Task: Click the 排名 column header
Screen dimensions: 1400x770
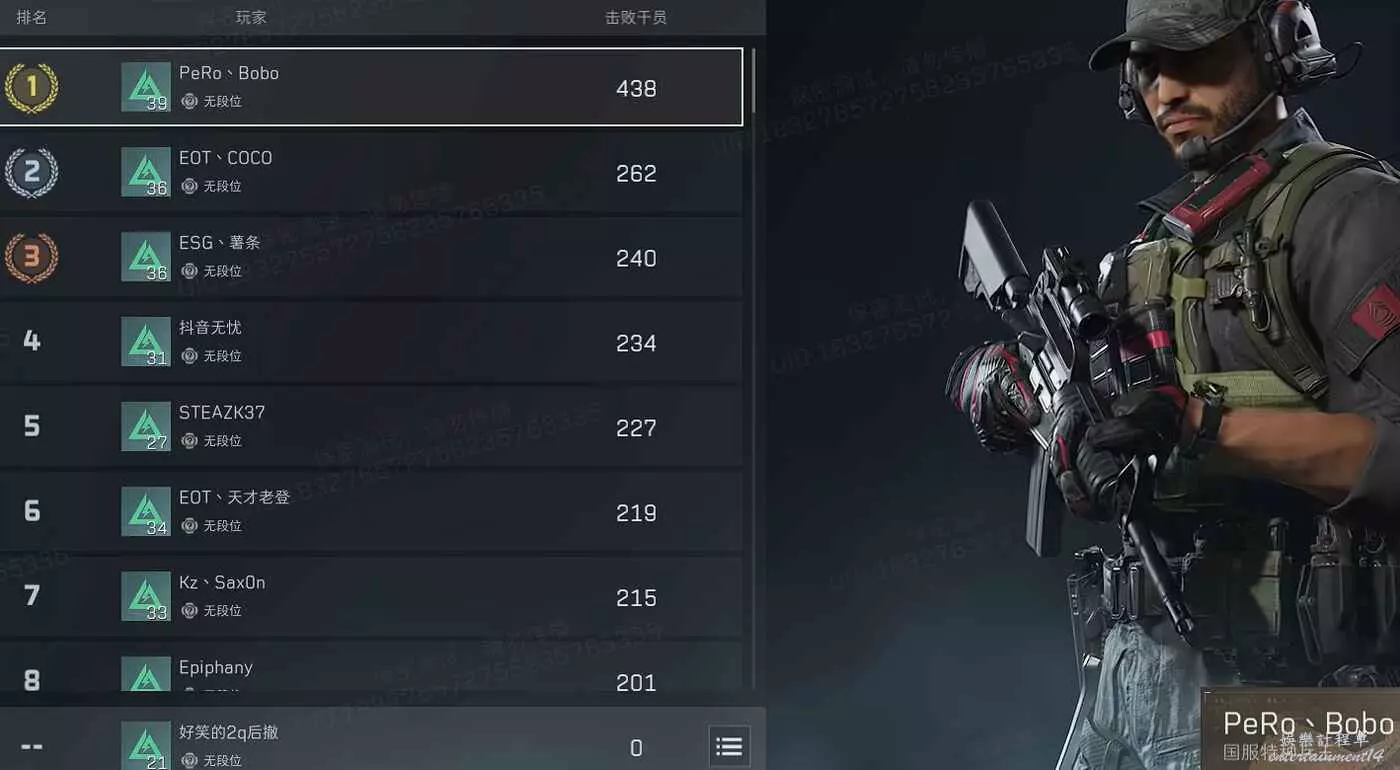Action: (x=31, y=17)
